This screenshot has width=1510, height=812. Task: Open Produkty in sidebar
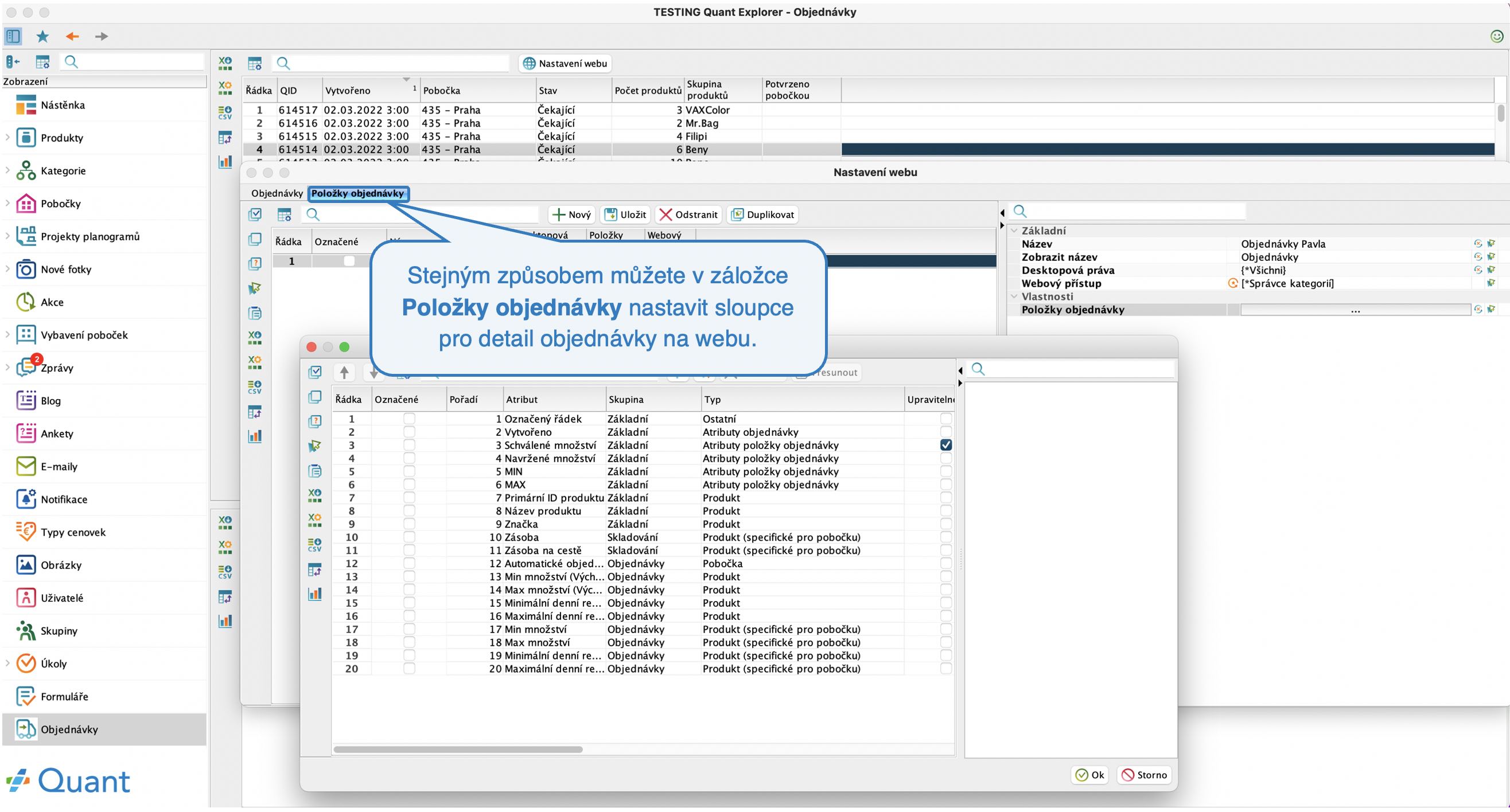(x=61, y=138)
